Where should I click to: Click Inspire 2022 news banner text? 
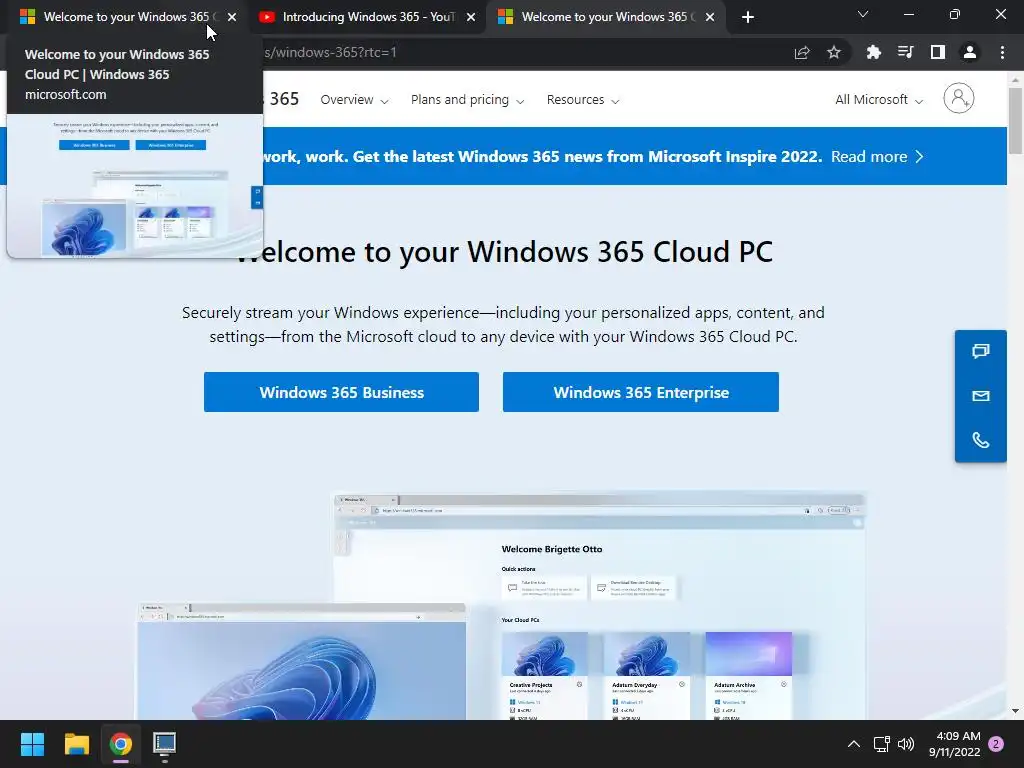pyautogui.click(x=542, y=157)
